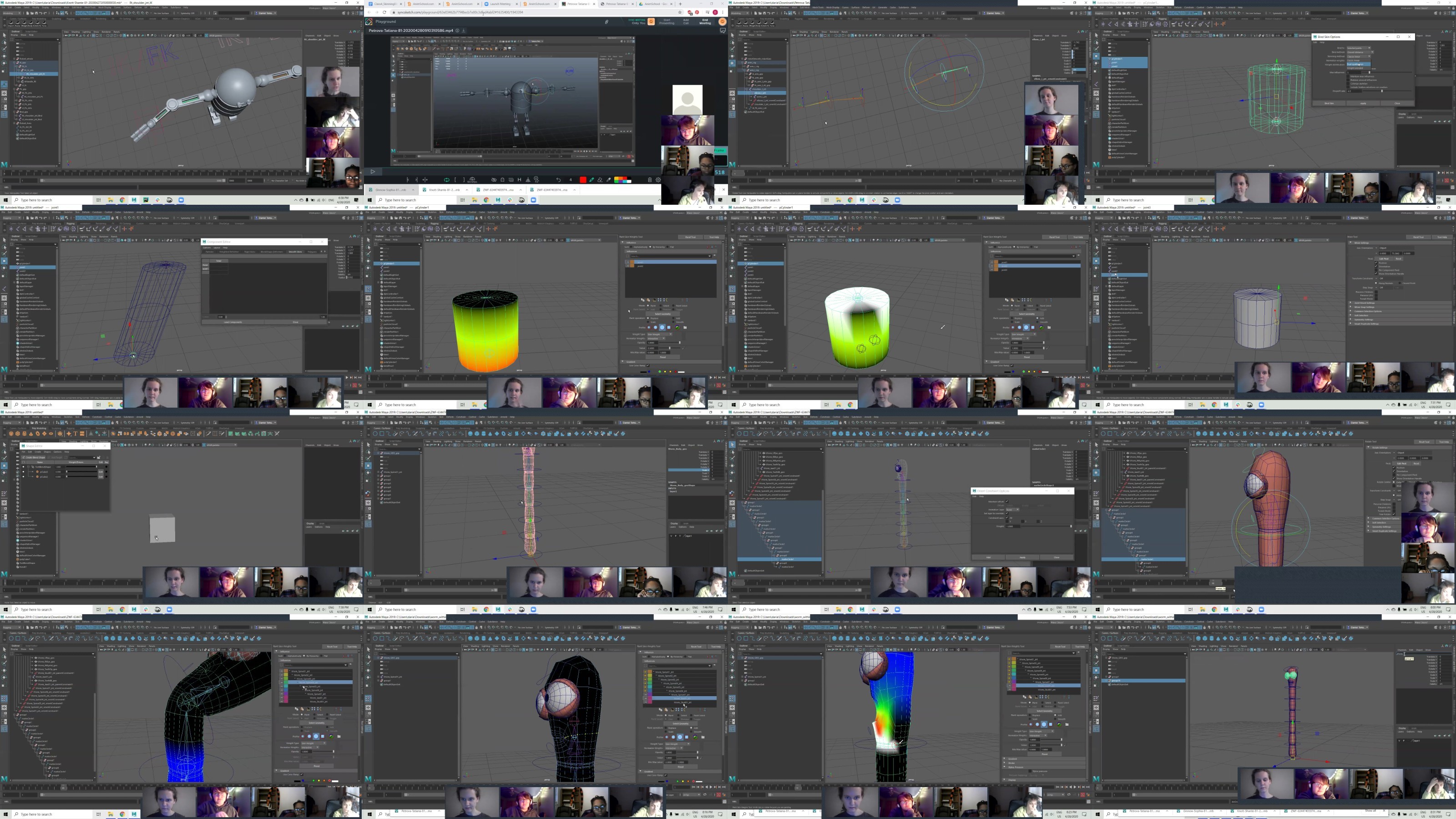Click Add Call in SyncSketch header
This screenshot has width=1456, height=819.
coord(686,21)
